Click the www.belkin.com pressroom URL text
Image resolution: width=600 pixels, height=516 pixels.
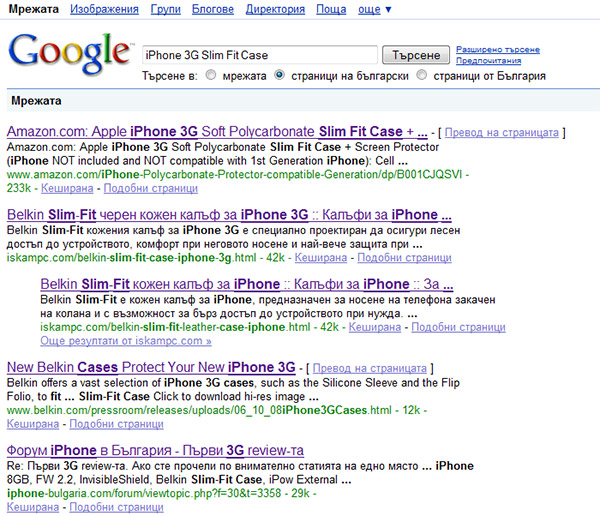pyautogui.click(x=199, y=410)
